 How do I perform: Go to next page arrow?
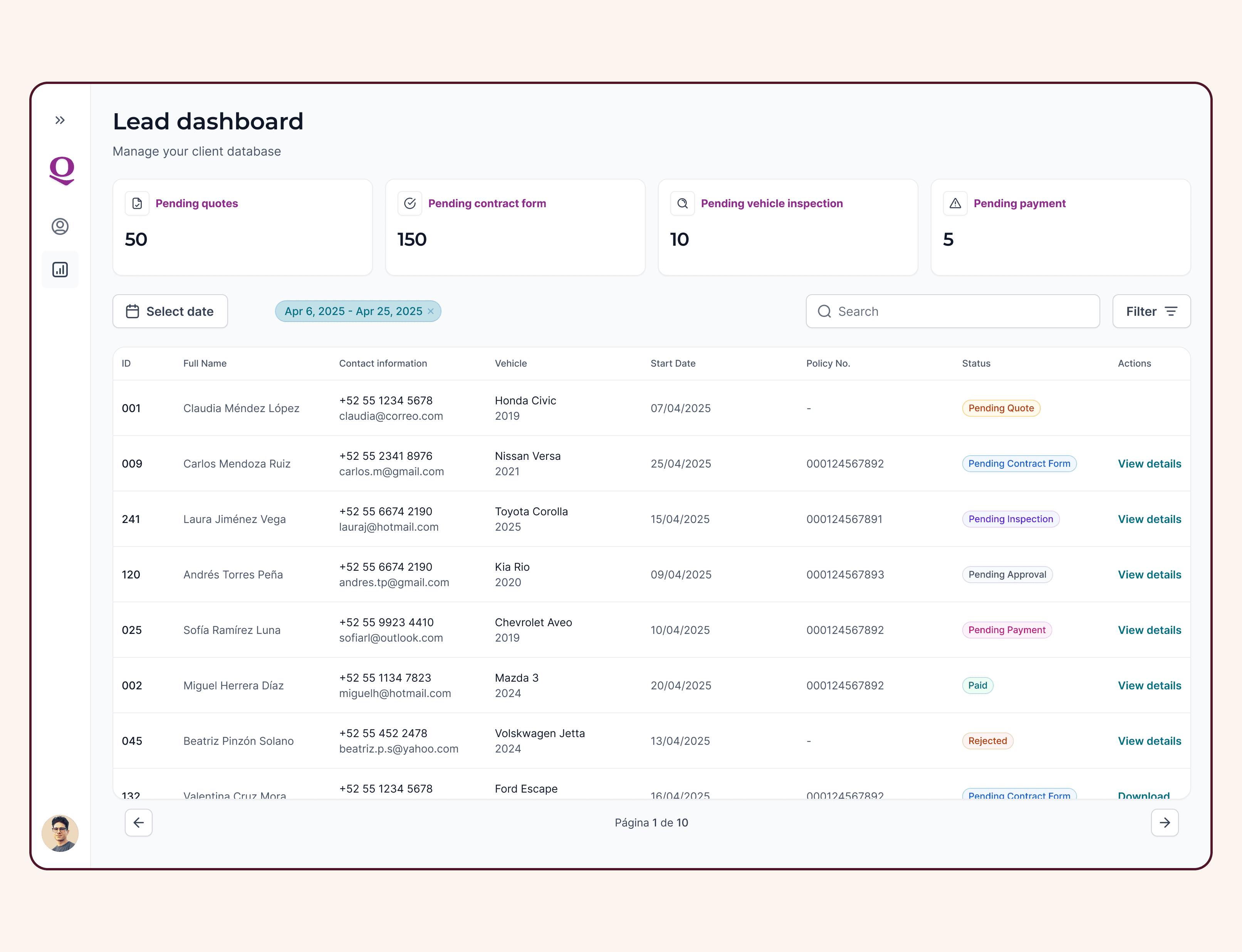pos(1164,823)
